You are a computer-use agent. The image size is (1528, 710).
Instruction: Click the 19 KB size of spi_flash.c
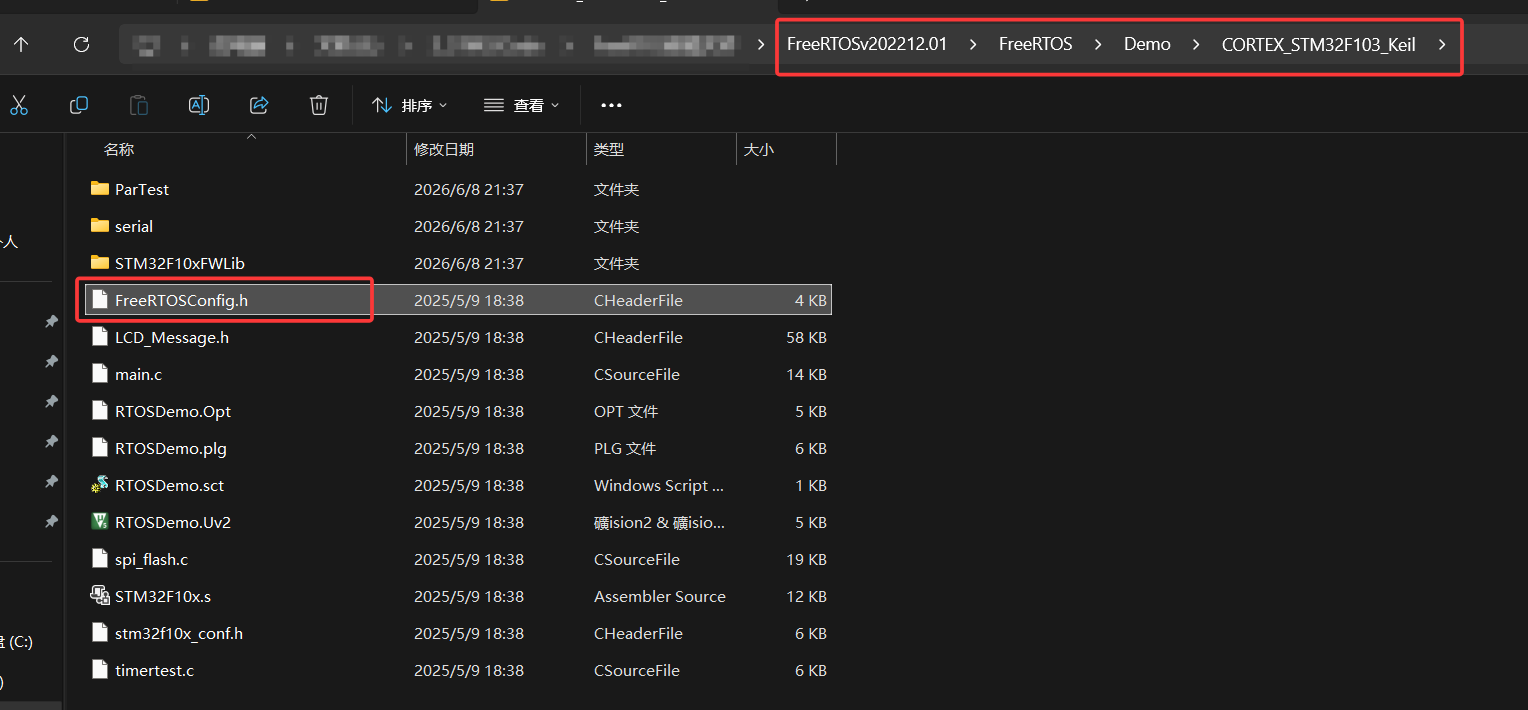click(806, 559)
